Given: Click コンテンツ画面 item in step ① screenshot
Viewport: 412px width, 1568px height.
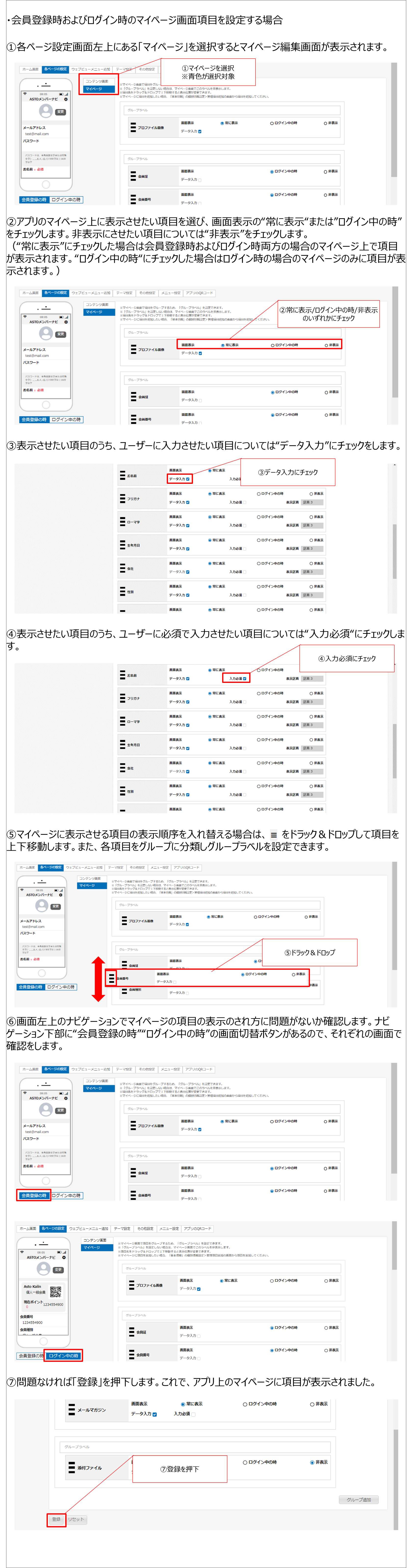Looking at the screenshot, I should pyautogui.click(x=99, y=81).
